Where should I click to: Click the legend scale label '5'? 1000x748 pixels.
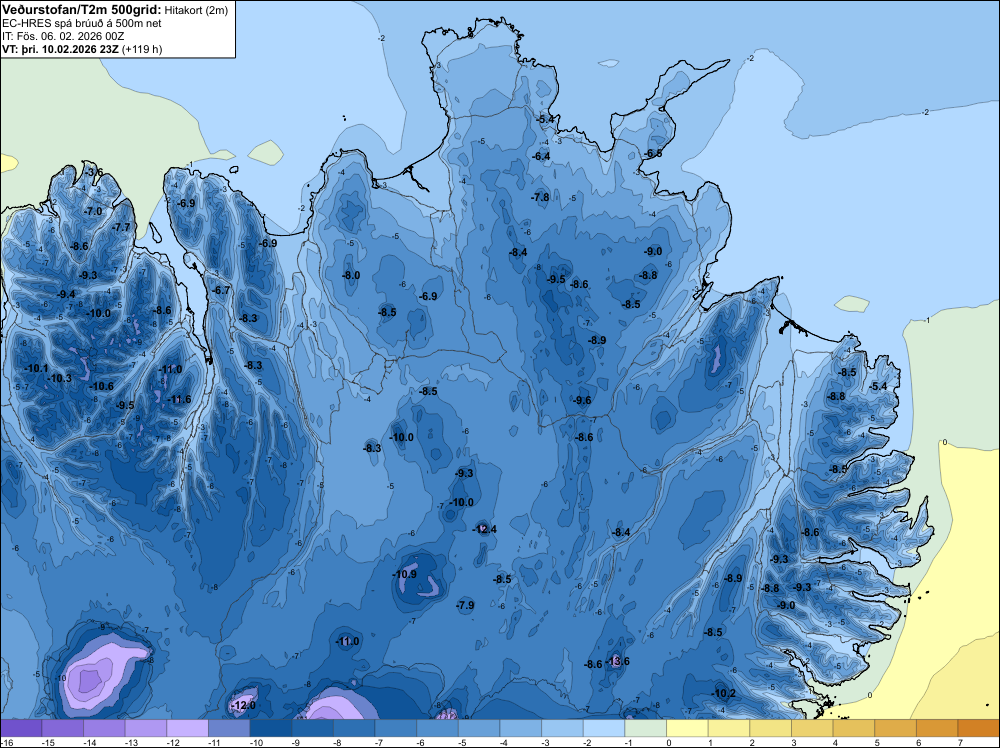877,743
